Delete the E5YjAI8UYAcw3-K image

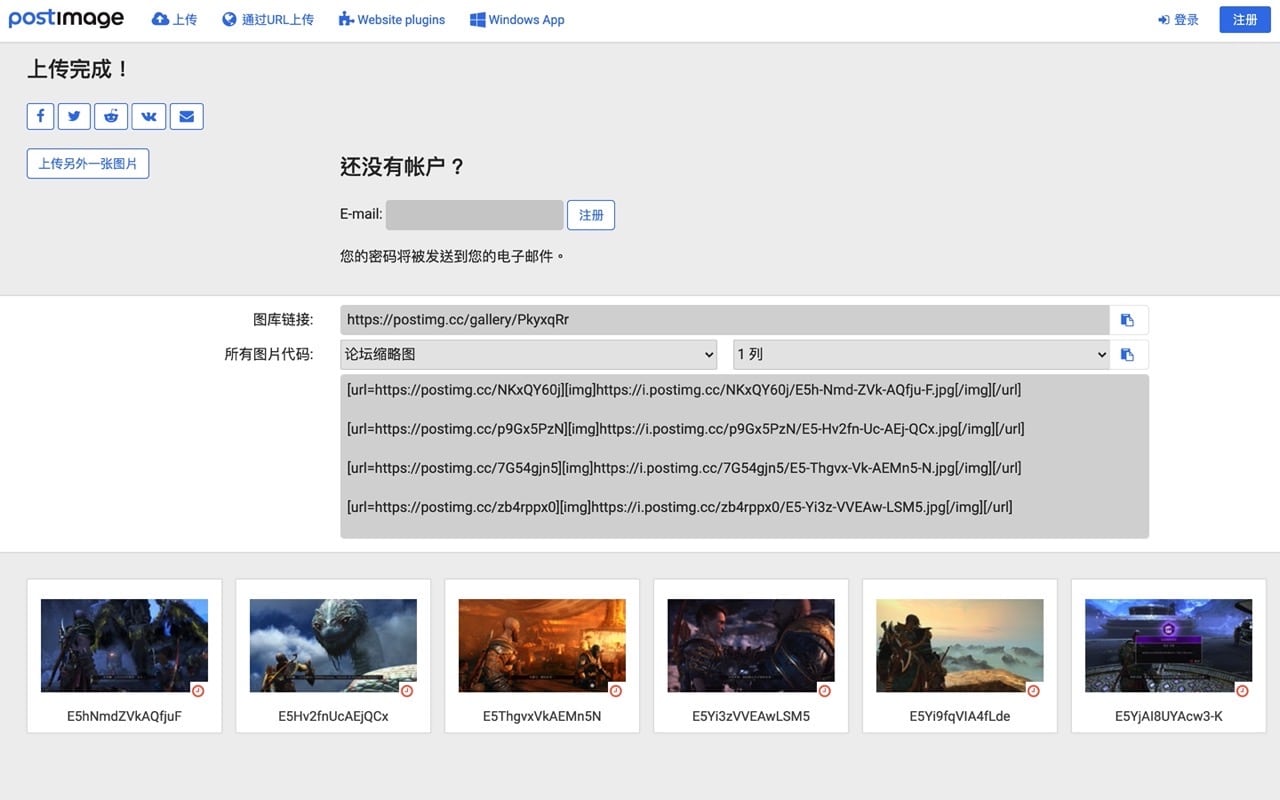coord(1241,690)
